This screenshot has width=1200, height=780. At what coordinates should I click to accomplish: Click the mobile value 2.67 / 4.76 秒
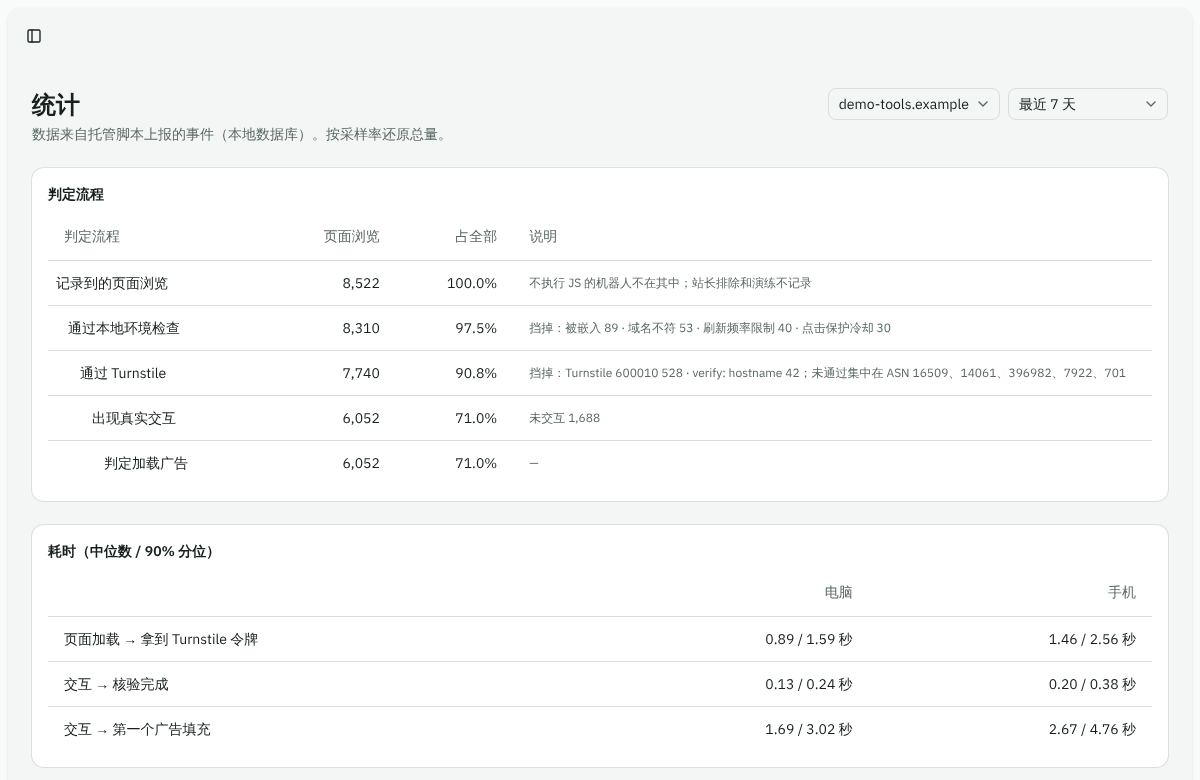(x=1092, y=729)
